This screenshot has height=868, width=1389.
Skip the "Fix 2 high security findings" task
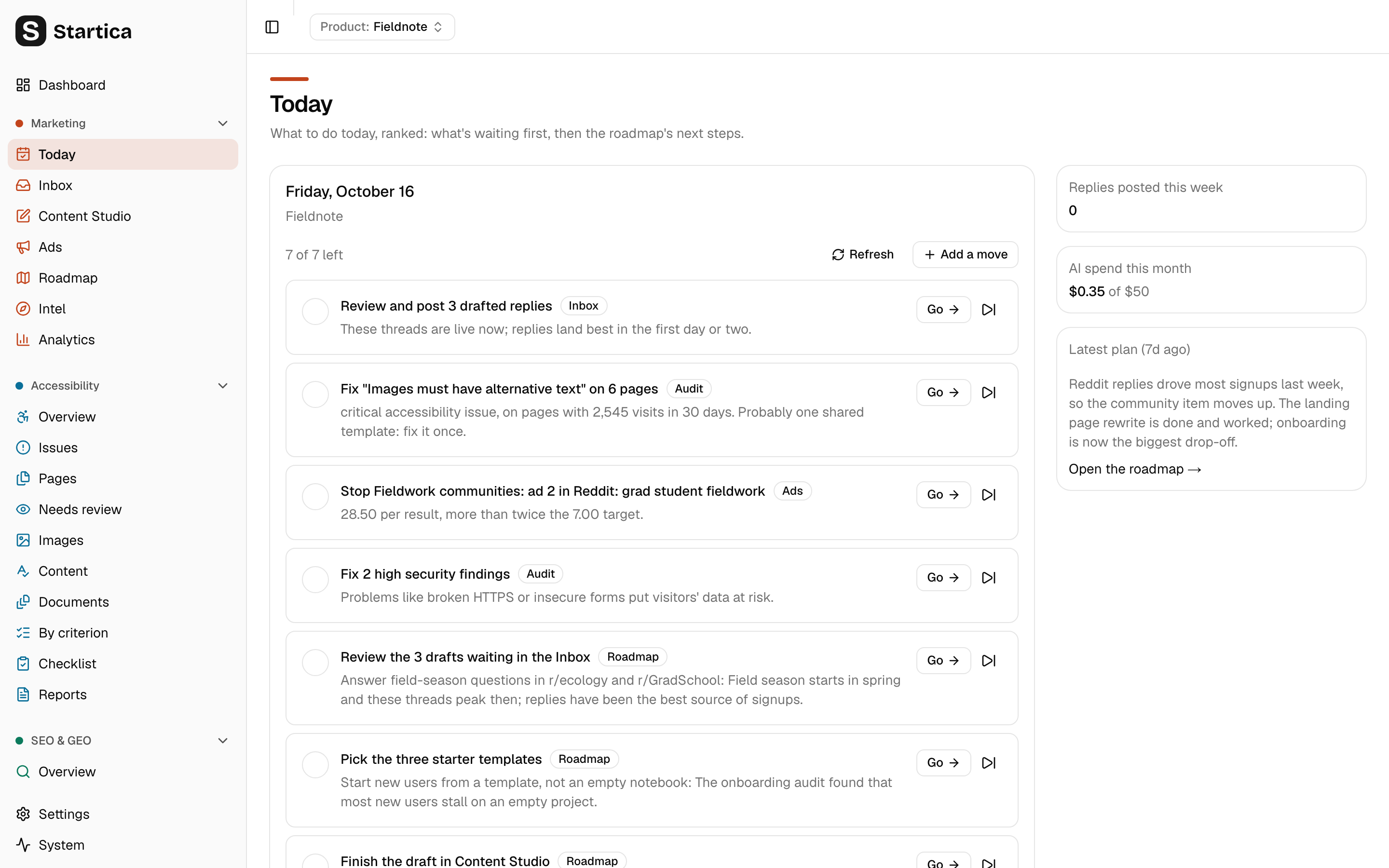click(988, 578)
